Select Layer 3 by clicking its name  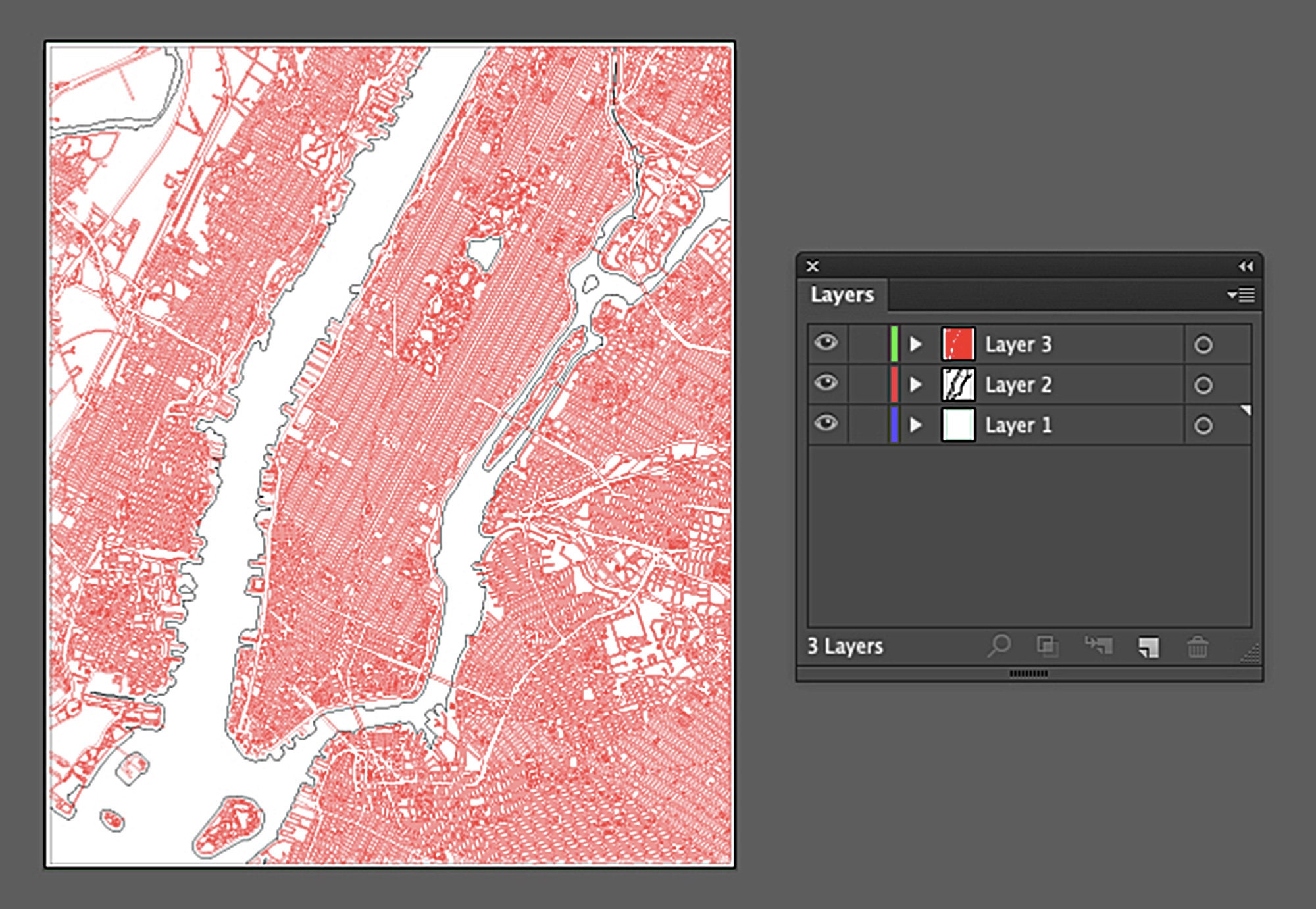point(1019,344)
